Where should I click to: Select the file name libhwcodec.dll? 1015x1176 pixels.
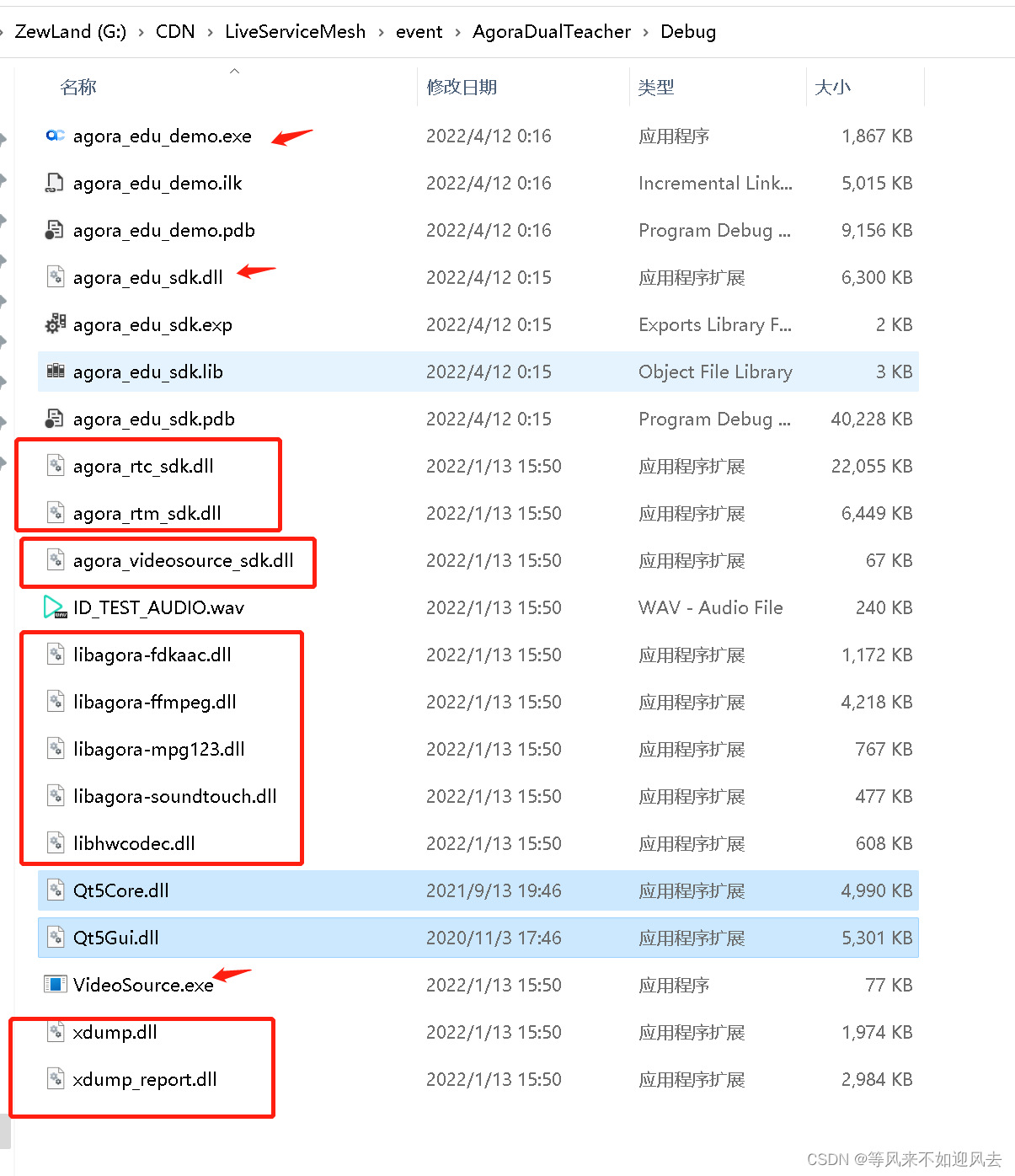point(134,844)
